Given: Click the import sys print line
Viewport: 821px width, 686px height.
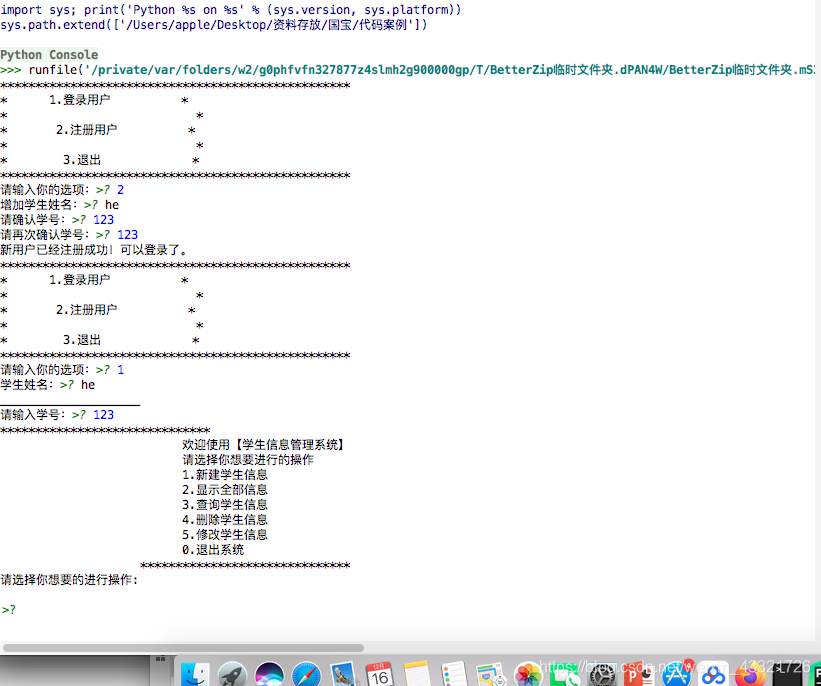Looking at the screenshot, I should pyautogui.click(x=231, y=9).
